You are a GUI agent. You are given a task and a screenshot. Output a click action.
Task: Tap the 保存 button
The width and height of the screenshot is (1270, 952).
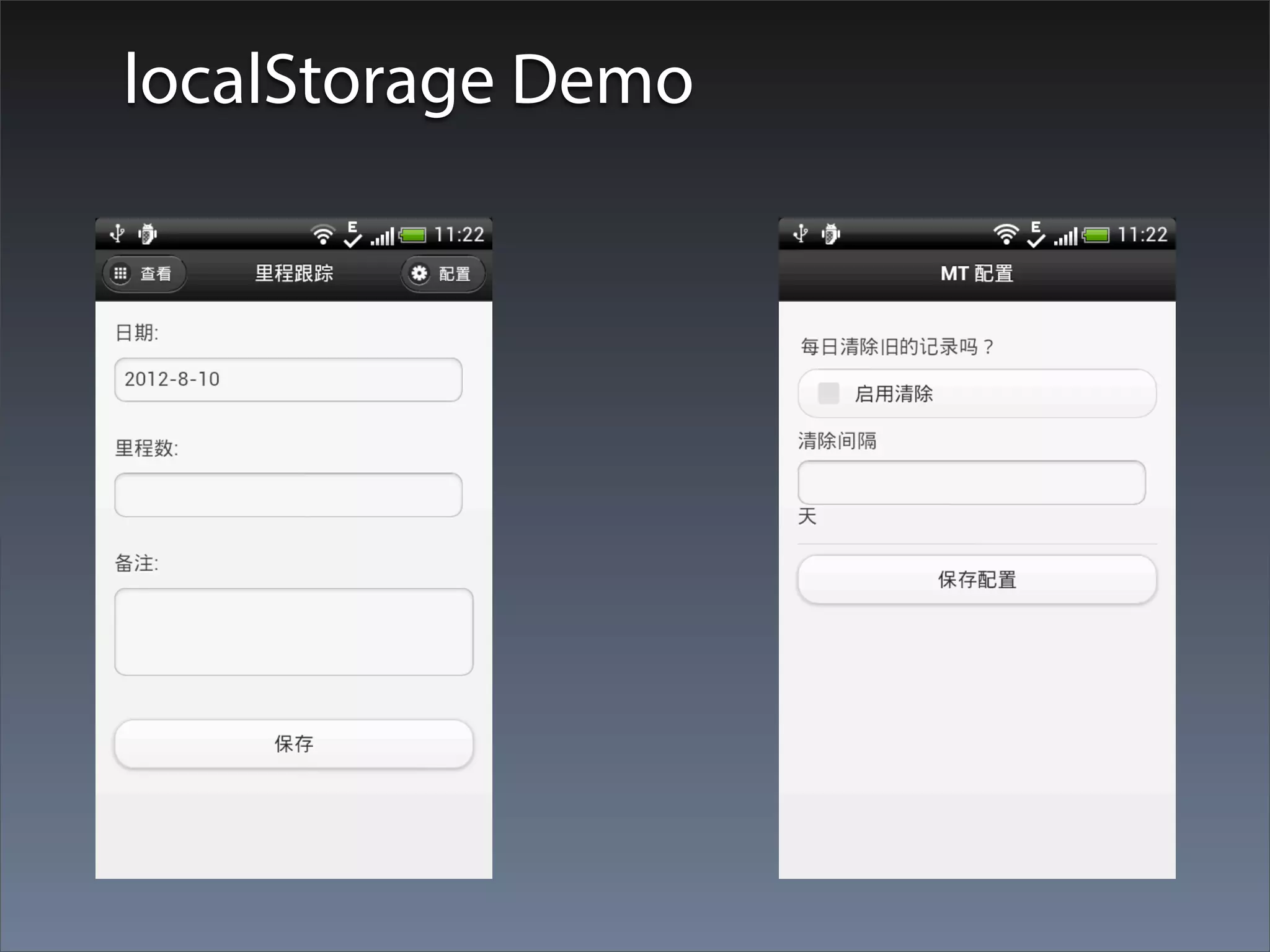click(294, 744)
